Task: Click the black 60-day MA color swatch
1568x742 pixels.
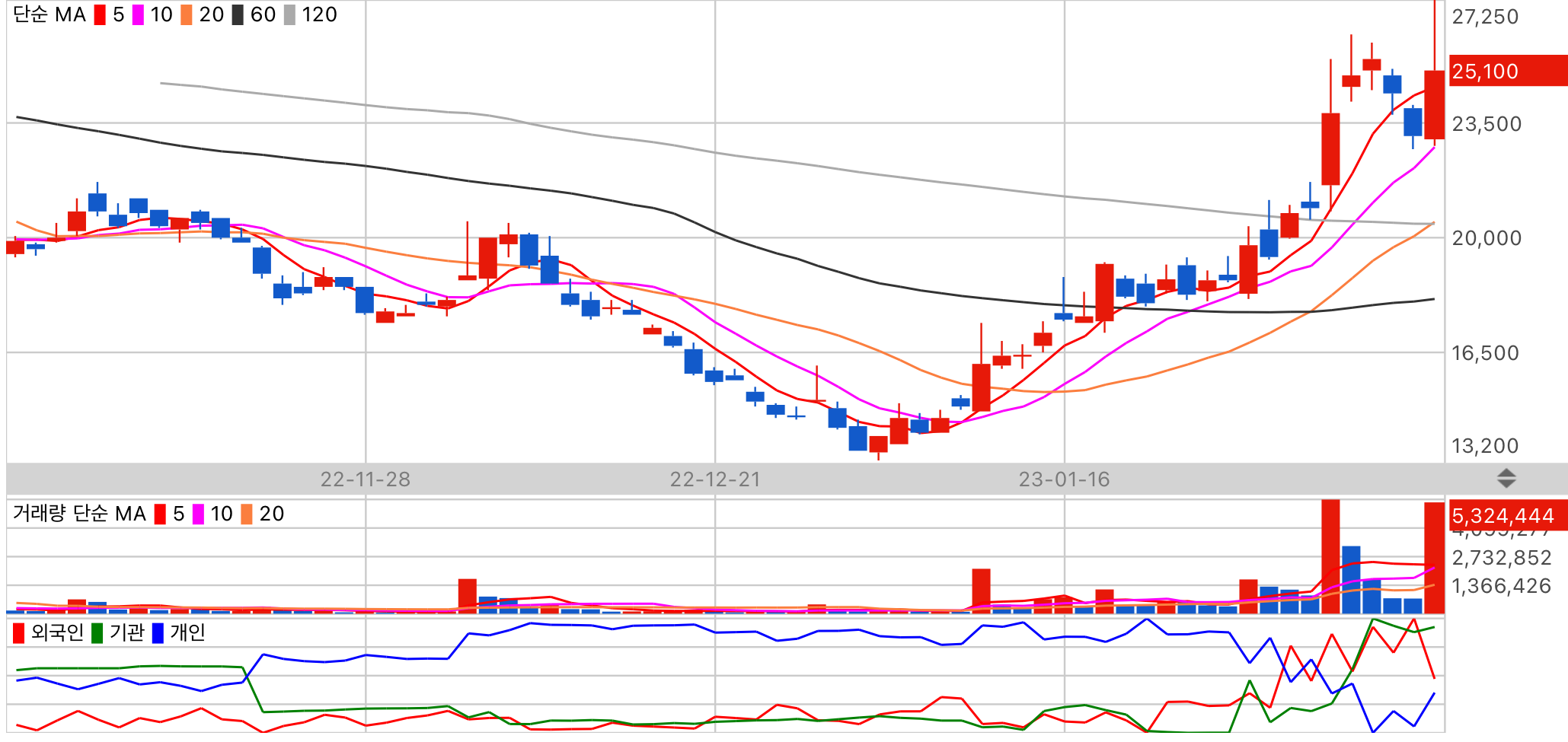Action: pyautogui.click(x=238, y=15)
